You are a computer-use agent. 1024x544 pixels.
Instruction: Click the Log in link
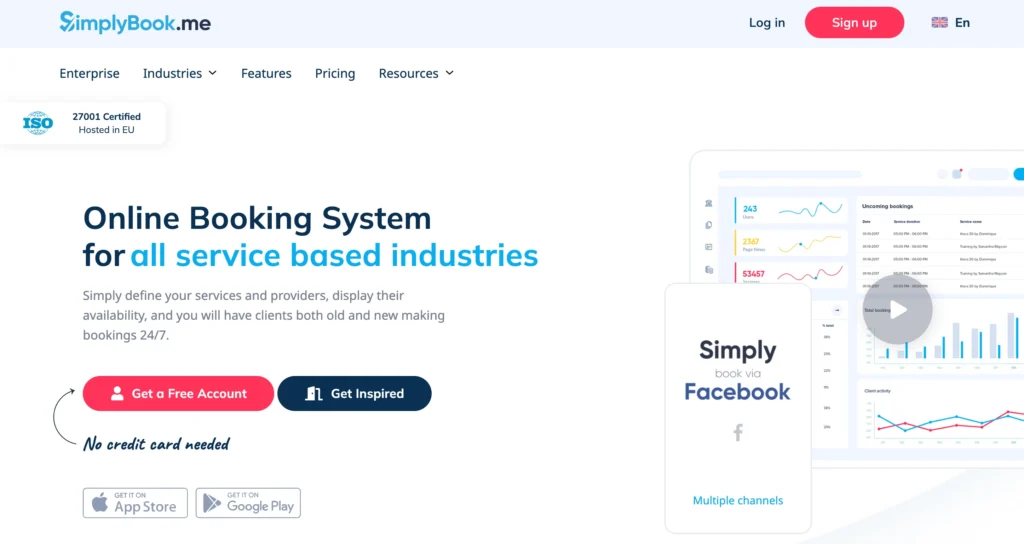(x=767, y=22)
